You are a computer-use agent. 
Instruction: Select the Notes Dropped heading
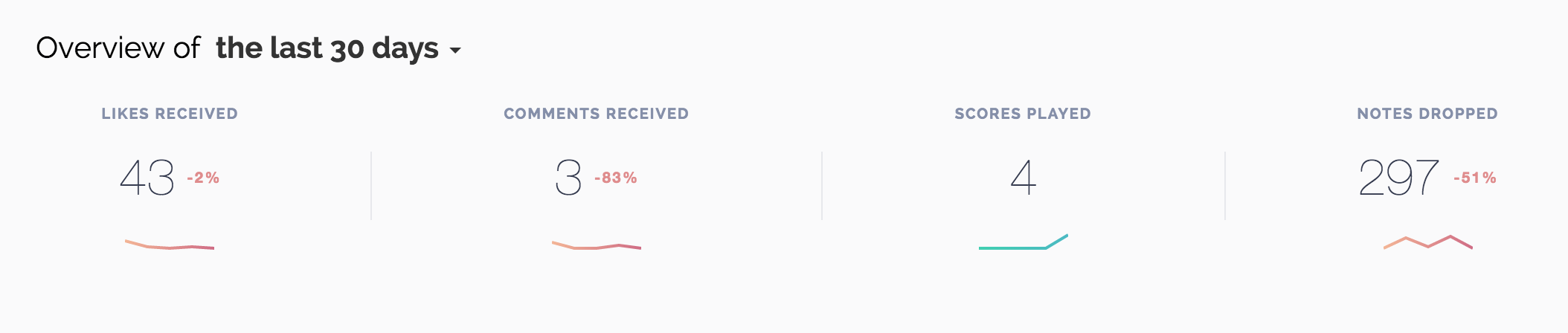[1427, 114]
